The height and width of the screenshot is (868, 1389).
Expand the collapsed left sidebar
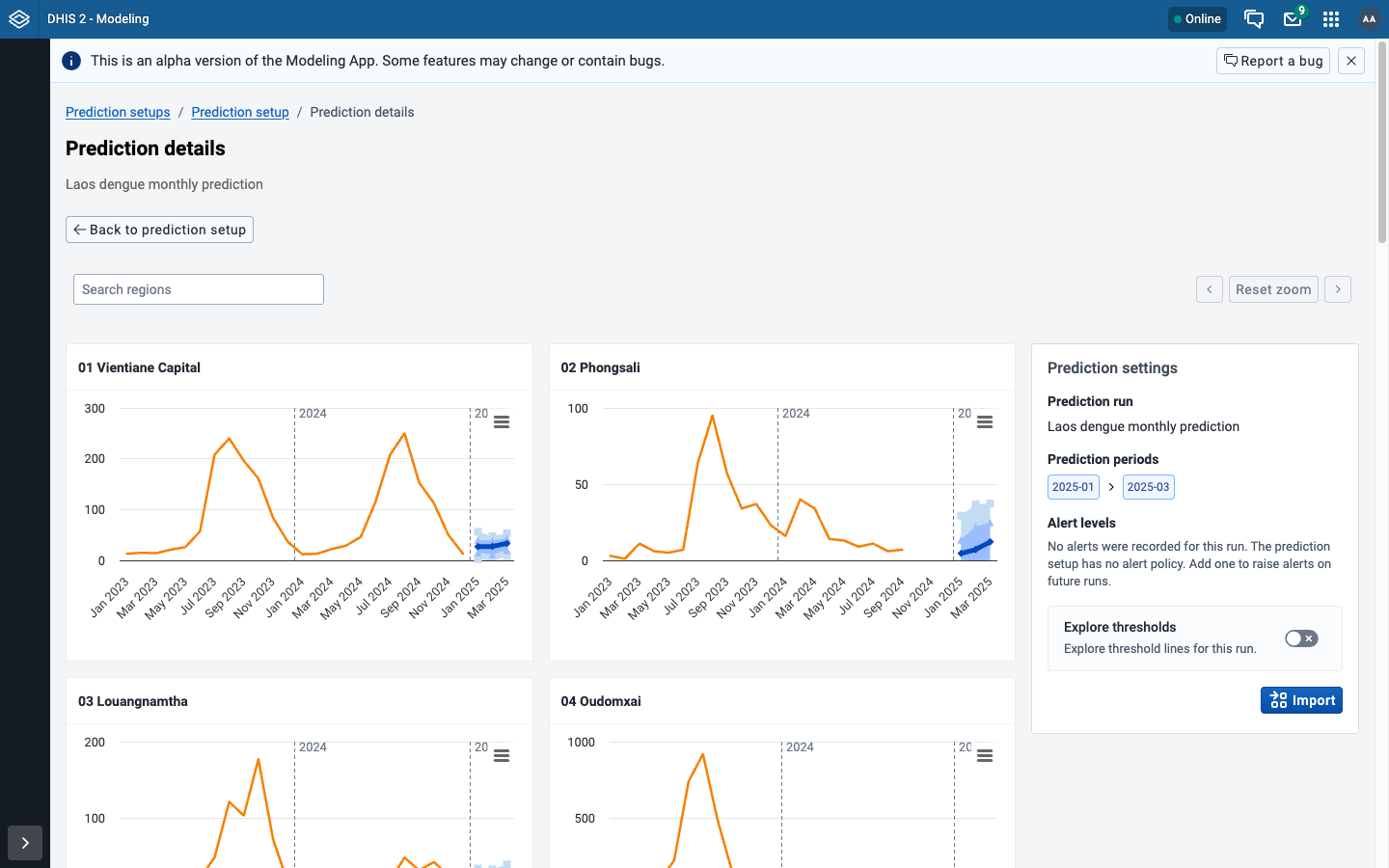25,843
